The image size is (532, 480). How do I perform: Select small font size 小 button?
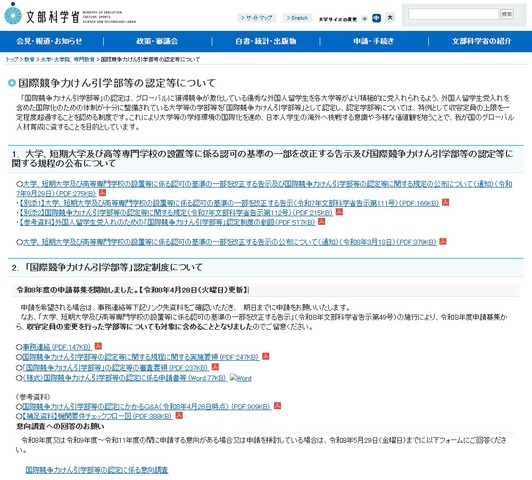[x=365, y=19]
